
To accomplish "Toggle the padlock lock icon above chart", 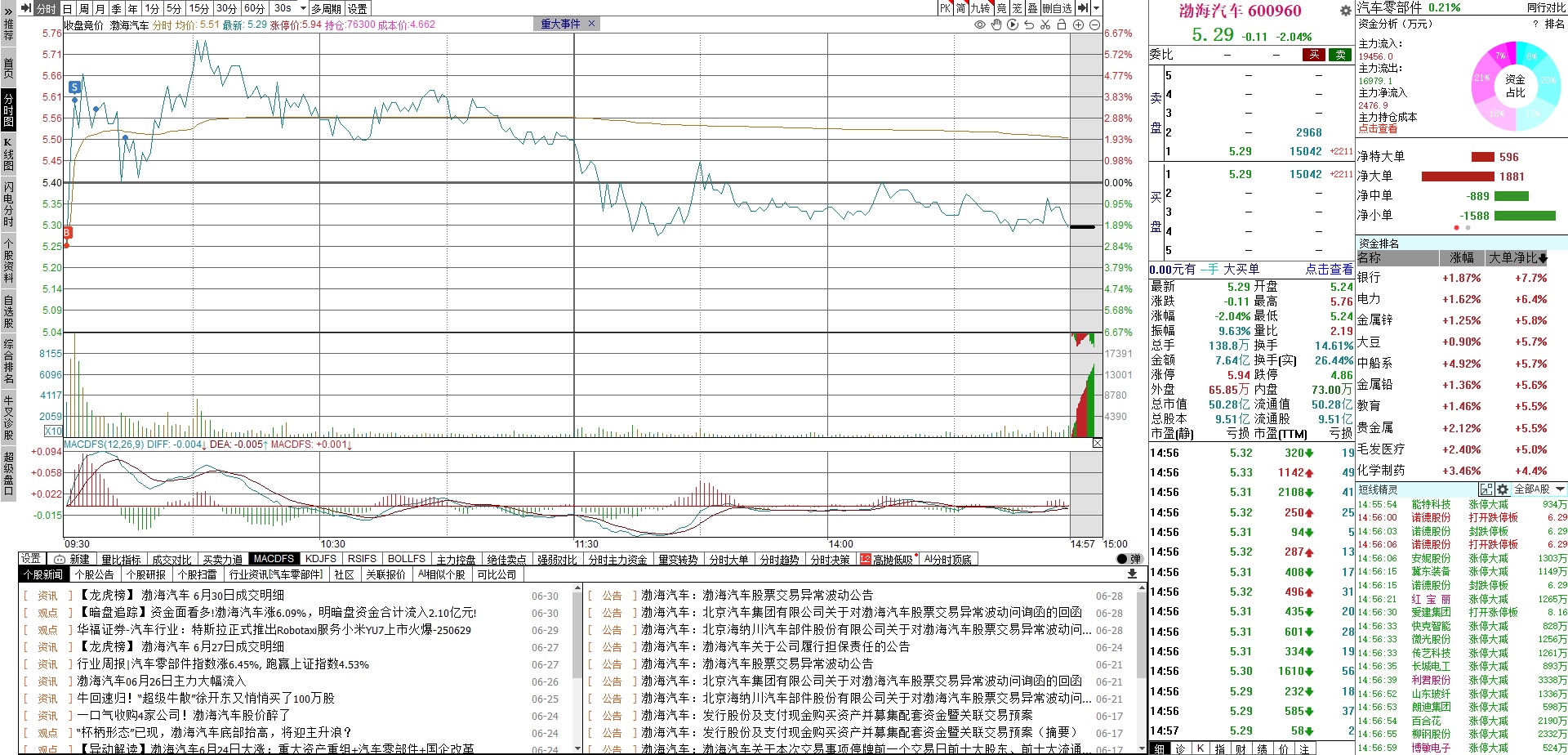I will tap(1062, 25).
